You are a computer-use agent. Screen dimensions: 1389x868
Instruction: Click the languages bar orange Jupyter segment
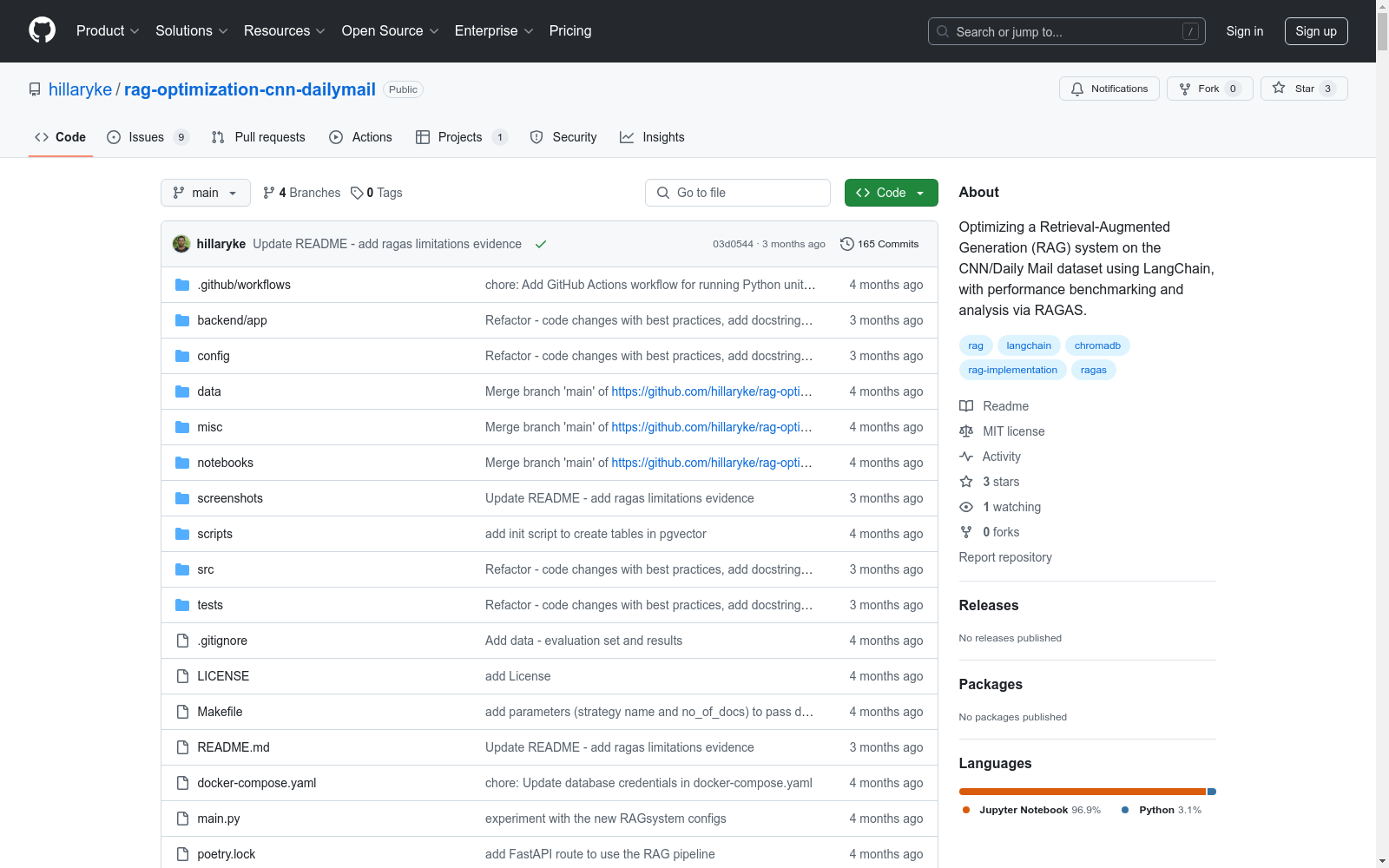point(1083,792)
